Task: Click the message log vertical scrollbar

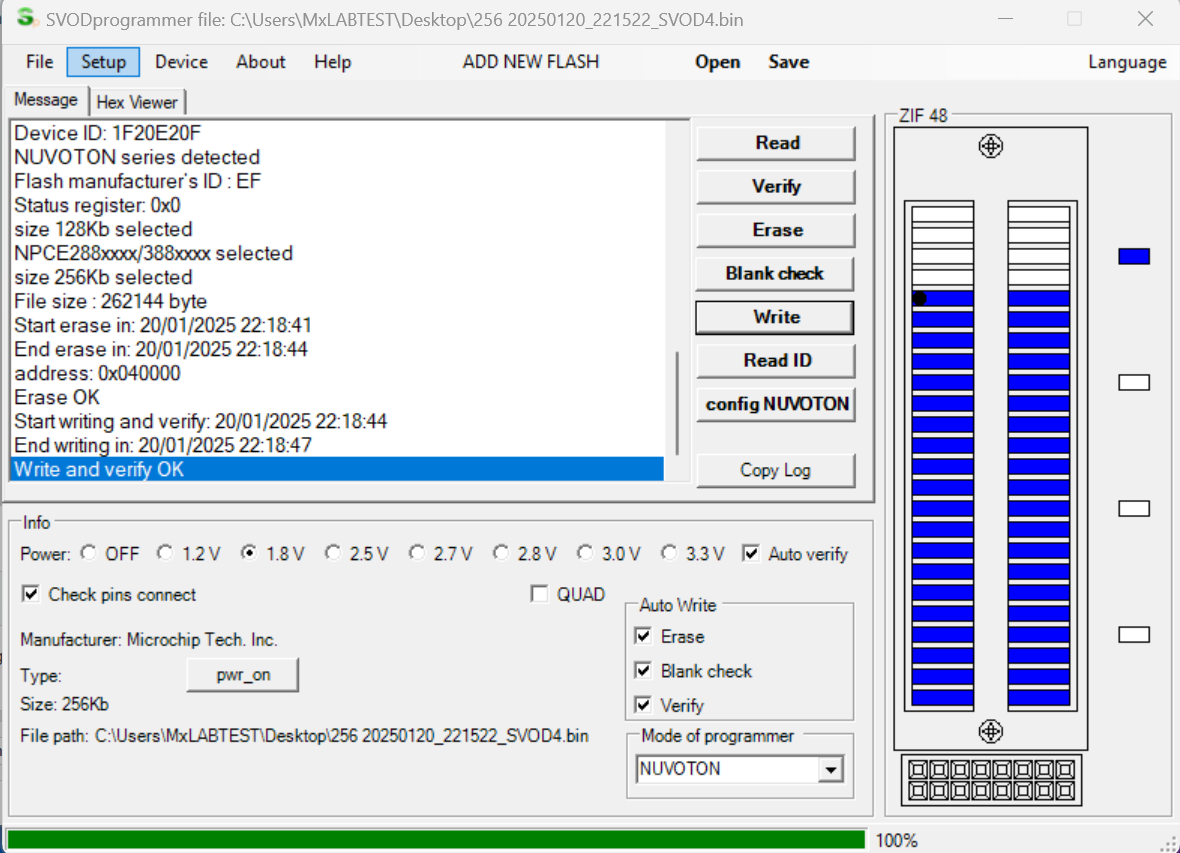Action: tap(678, 402)
